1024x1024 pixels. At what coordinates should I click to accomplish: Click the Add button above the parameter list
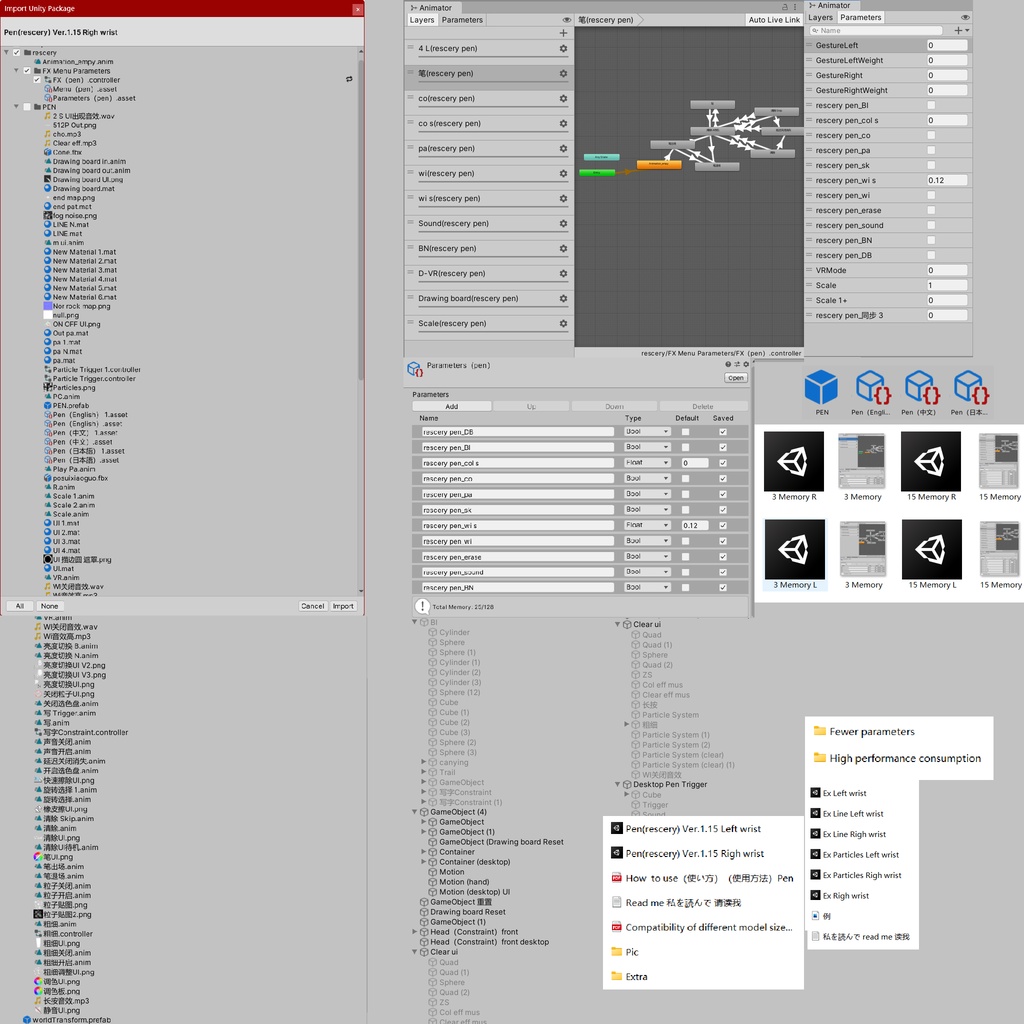[x=451, y=406]
